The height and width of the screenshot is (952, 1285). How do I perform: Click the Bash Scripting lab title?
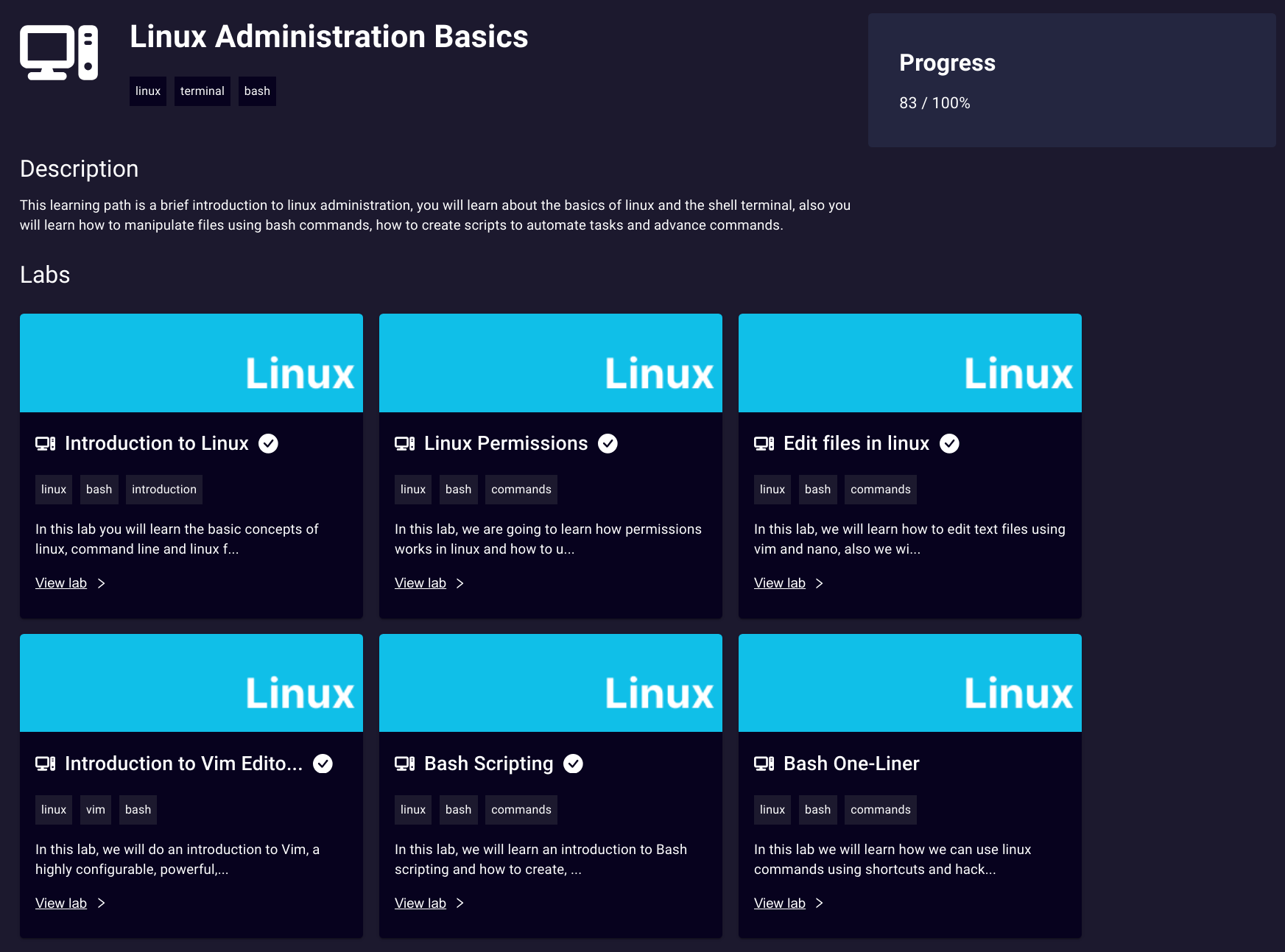pos(489,764)
